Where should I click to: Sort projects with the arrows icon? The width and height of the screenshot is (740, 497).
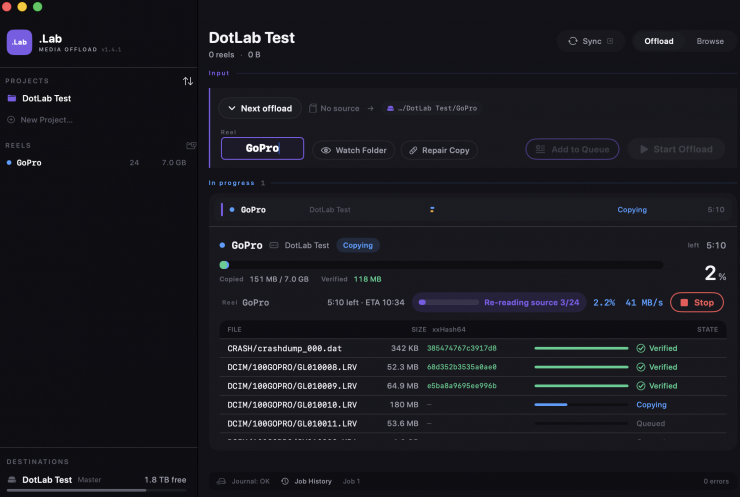188,81
